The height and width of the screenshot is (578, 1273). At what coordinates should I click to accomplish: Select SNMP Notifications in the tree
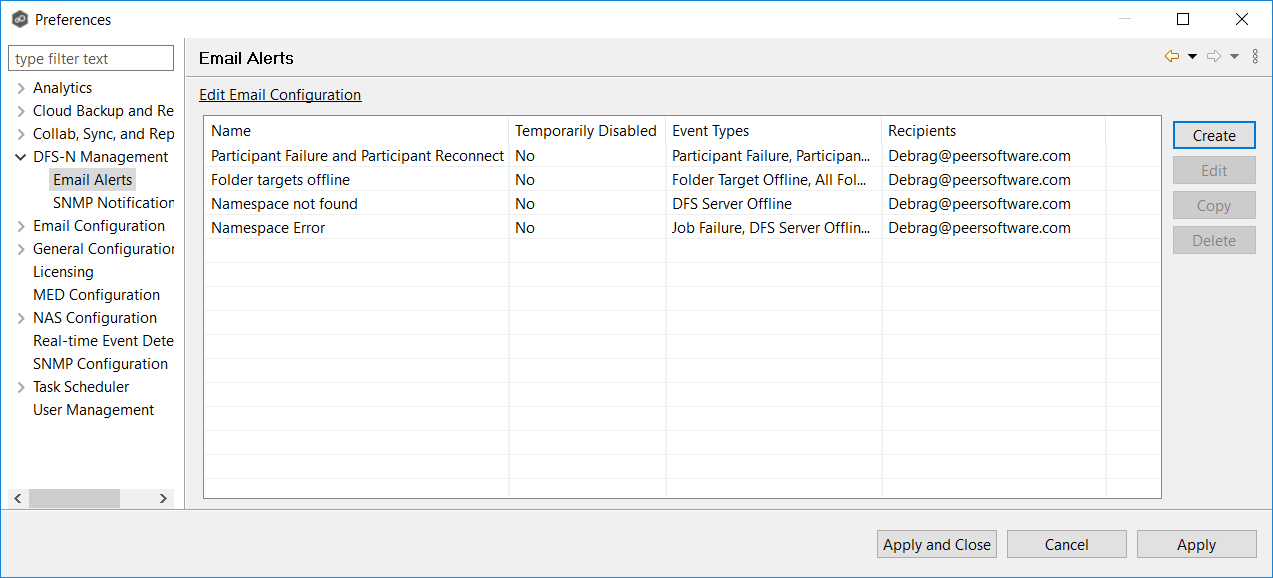click(113, 203)
